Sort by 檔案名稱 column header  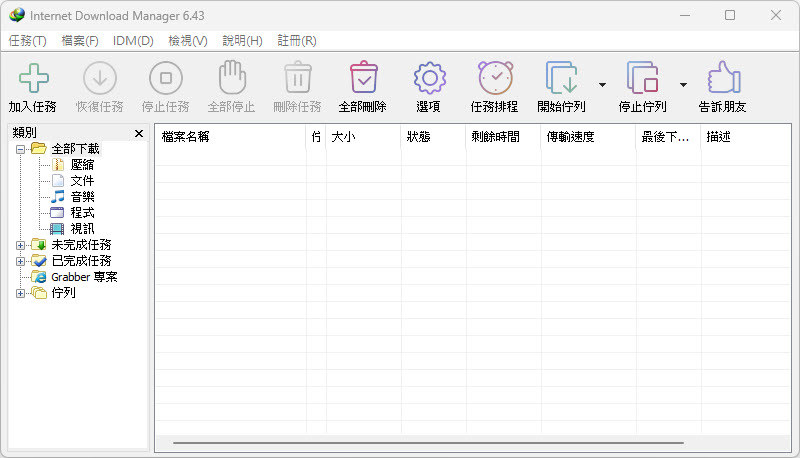(x=231, y=137)
